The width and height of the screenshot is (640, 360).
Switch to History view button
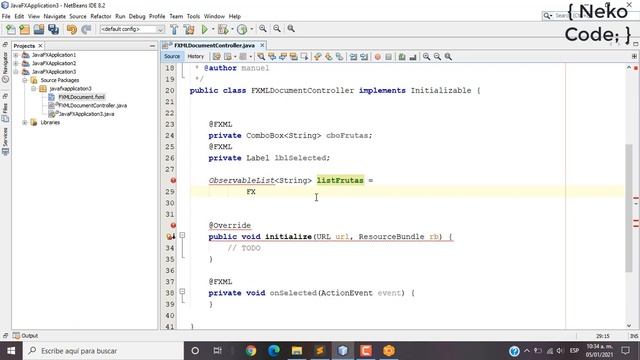[196, 57]
